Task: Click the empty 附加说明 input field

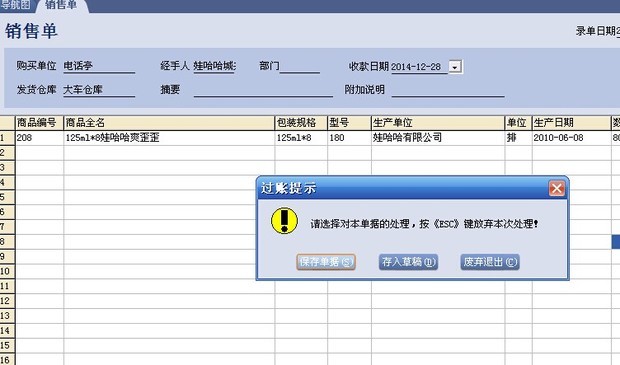Action: click(448, 90)
